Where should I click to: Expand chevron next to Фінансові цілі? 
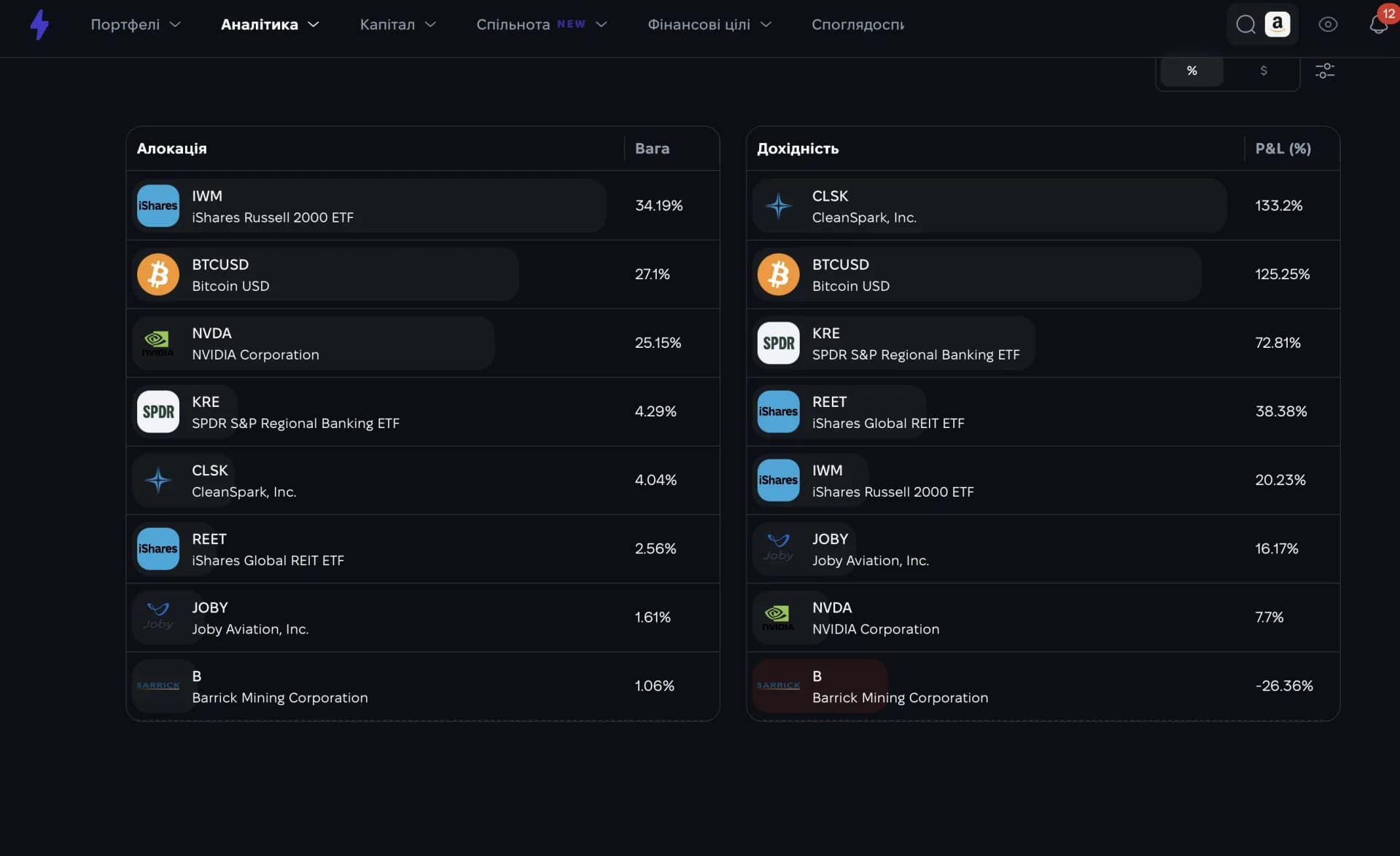click(766, 24)
